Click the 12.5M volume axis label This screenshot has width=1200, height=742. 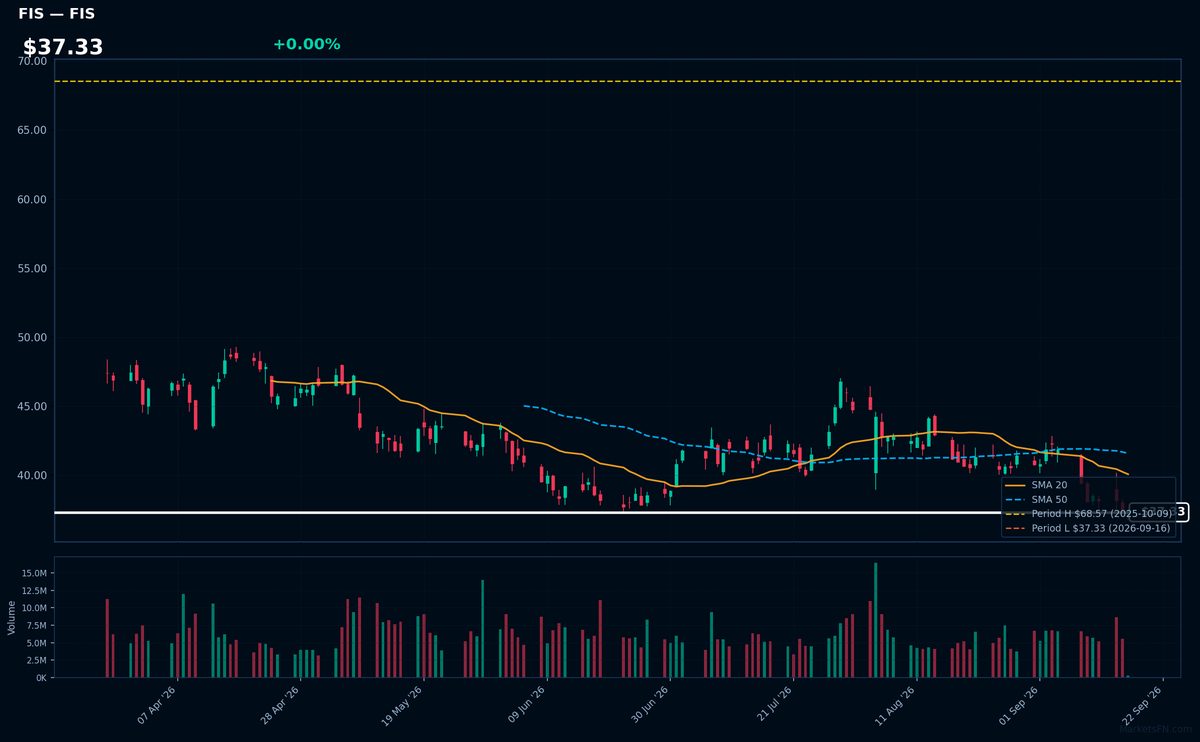click(33, 591)
